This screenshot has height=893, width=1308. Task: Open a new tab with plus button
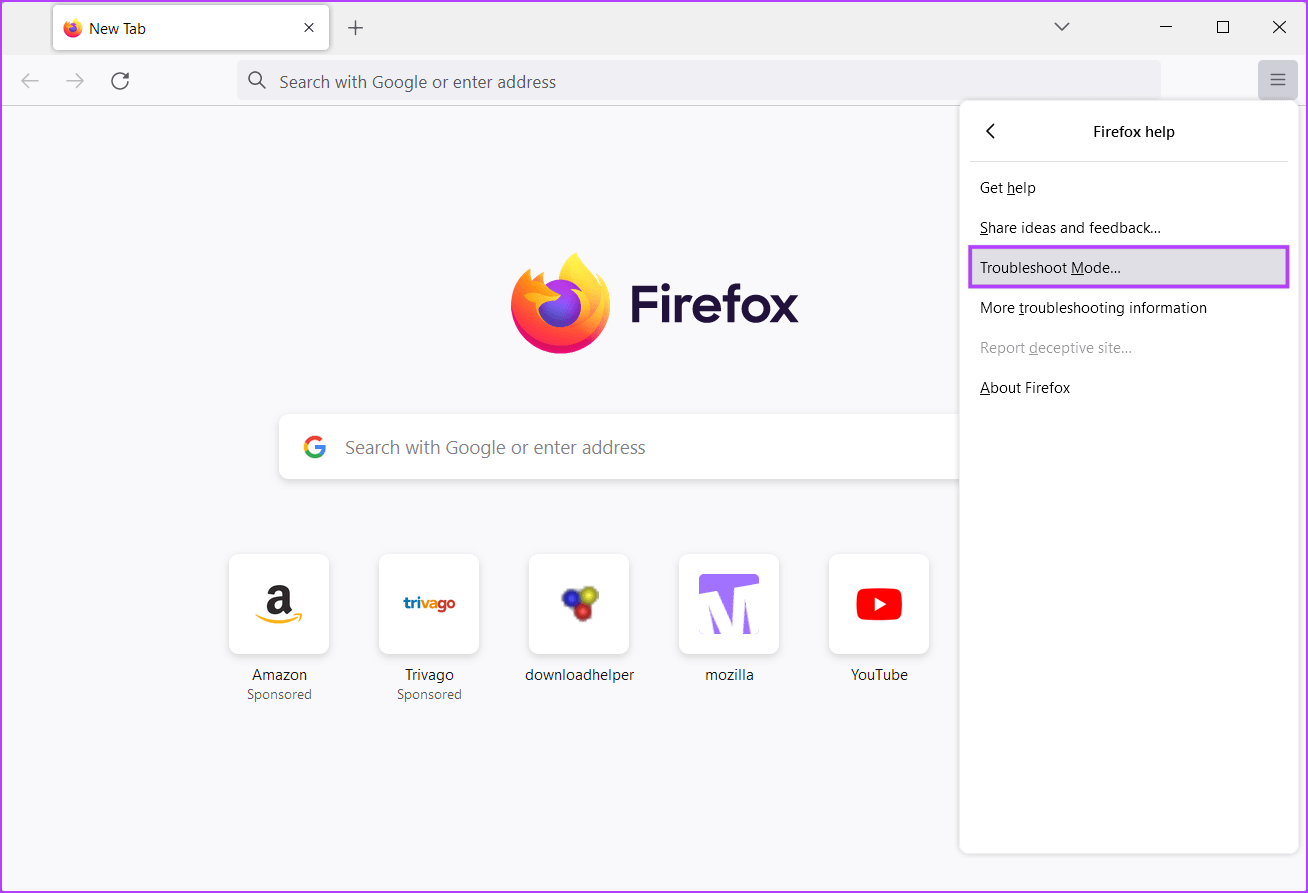[355, 28]
